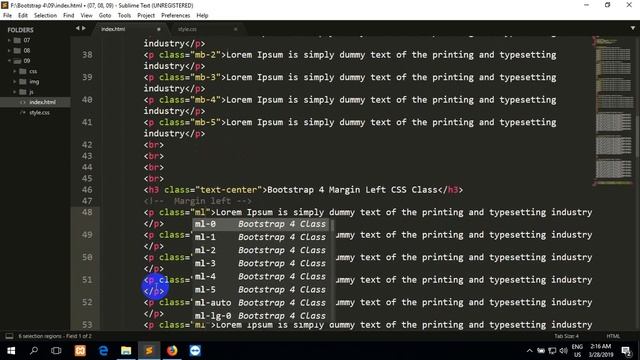Click the unsaved dot on index.html tab
Screen dimensions: 640x360
pyautogui.click(x=158, y=29)
